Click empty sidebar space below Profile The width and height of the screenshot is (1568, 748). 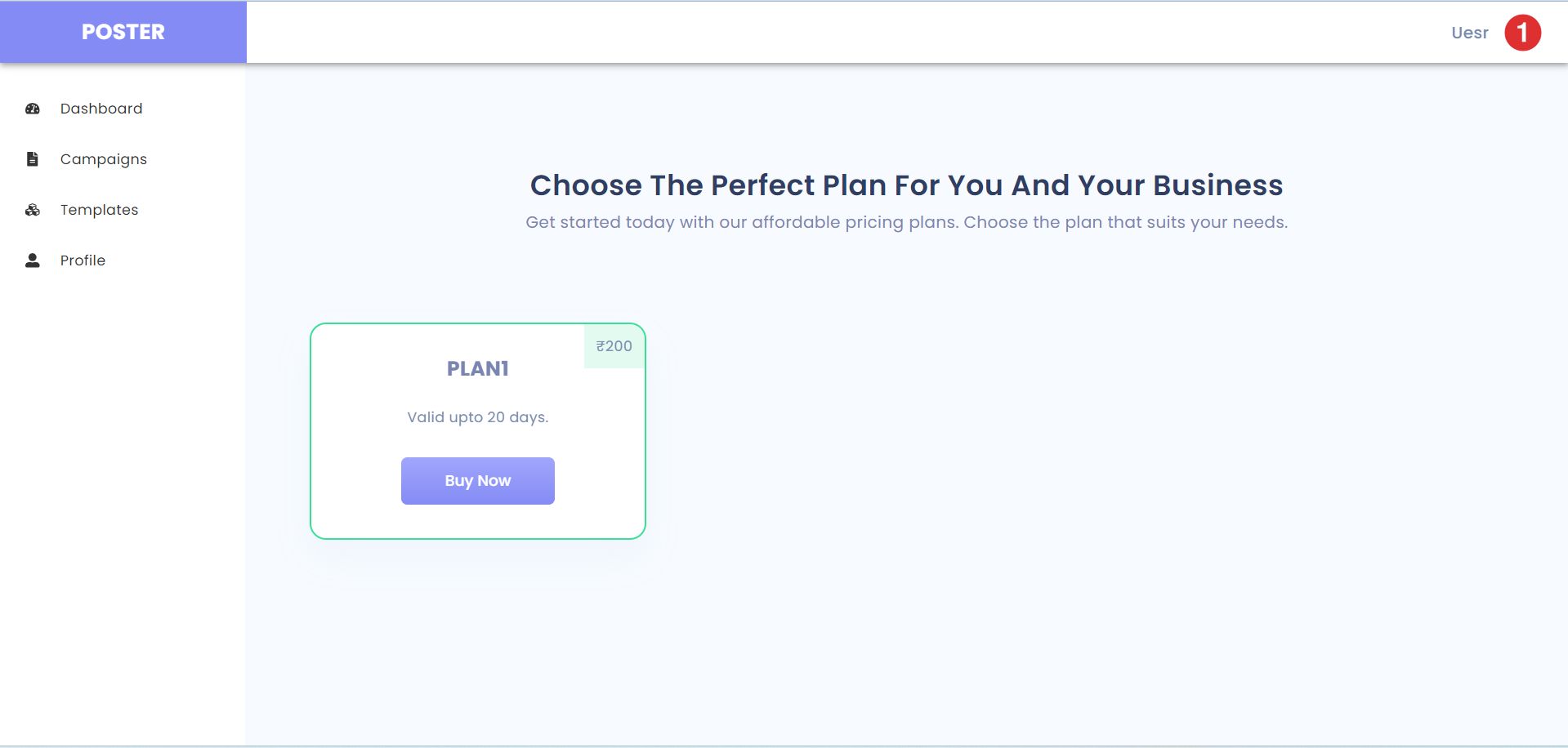(x=123, y=490)
